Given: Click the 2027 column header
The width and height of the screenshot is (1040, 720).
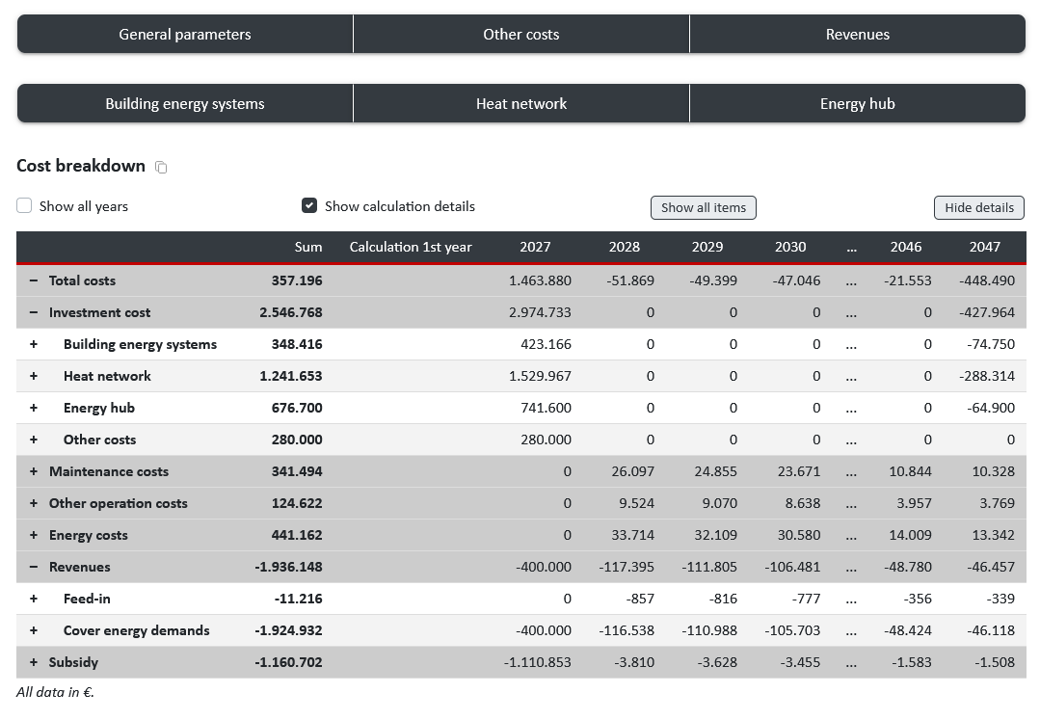Looking at the screenshot, I should click(535, 247).
